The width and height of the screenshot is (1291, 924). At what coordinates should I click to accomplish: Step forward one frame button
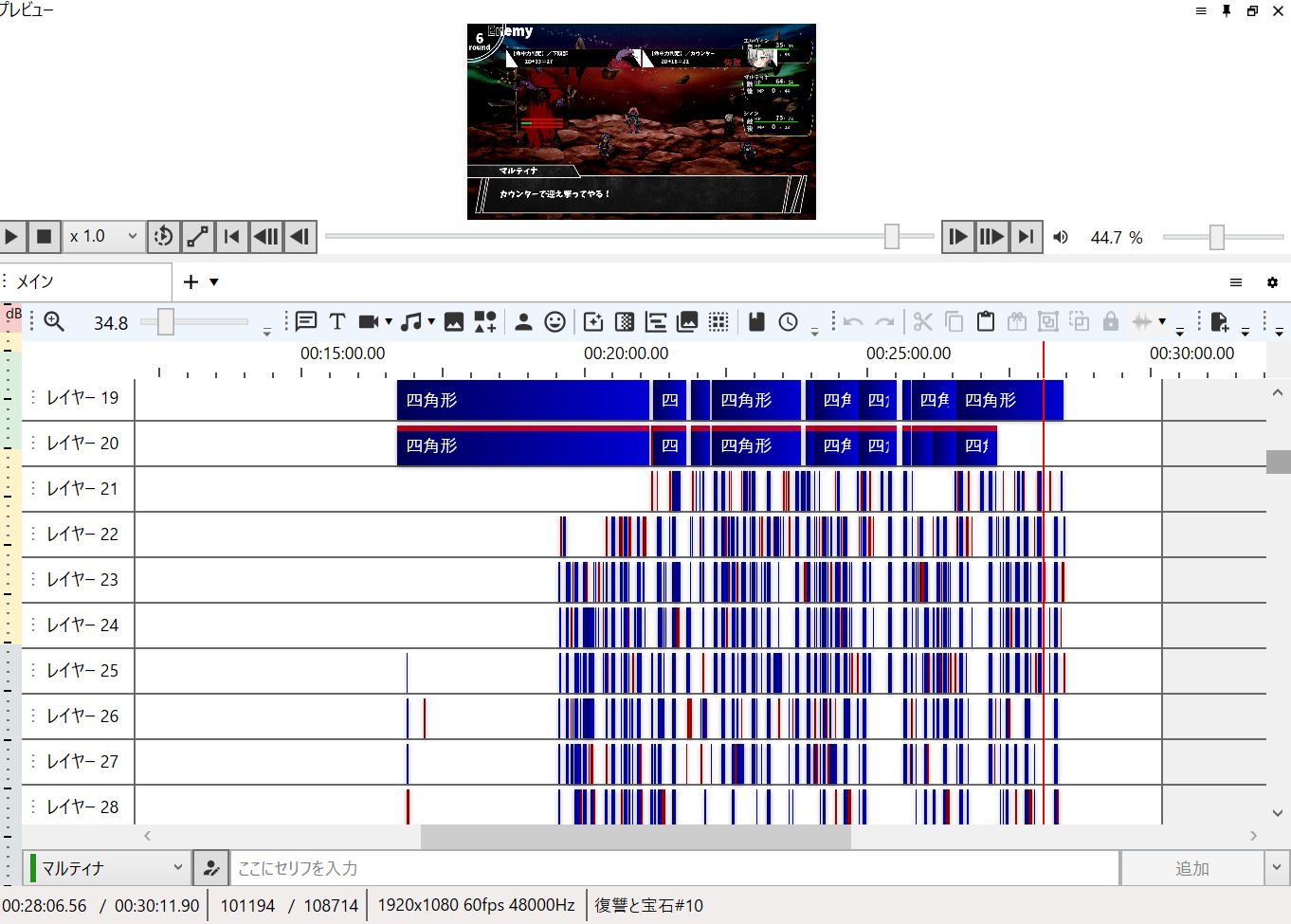click(957, 236)
